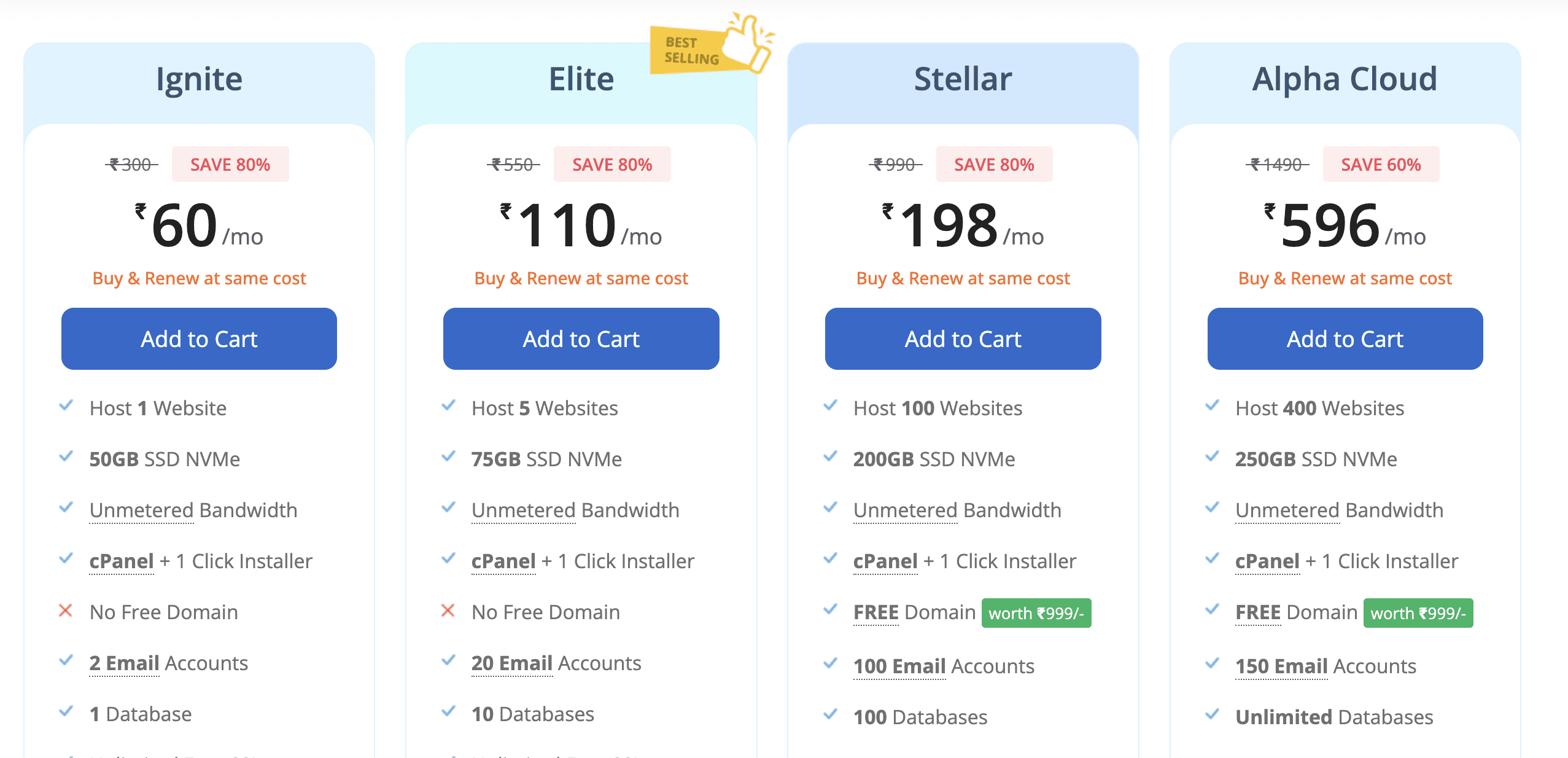Add the Elite plan to cart
Image resolution: width=1568 pixels, height=758 pixels.
(x=581, y=338)
